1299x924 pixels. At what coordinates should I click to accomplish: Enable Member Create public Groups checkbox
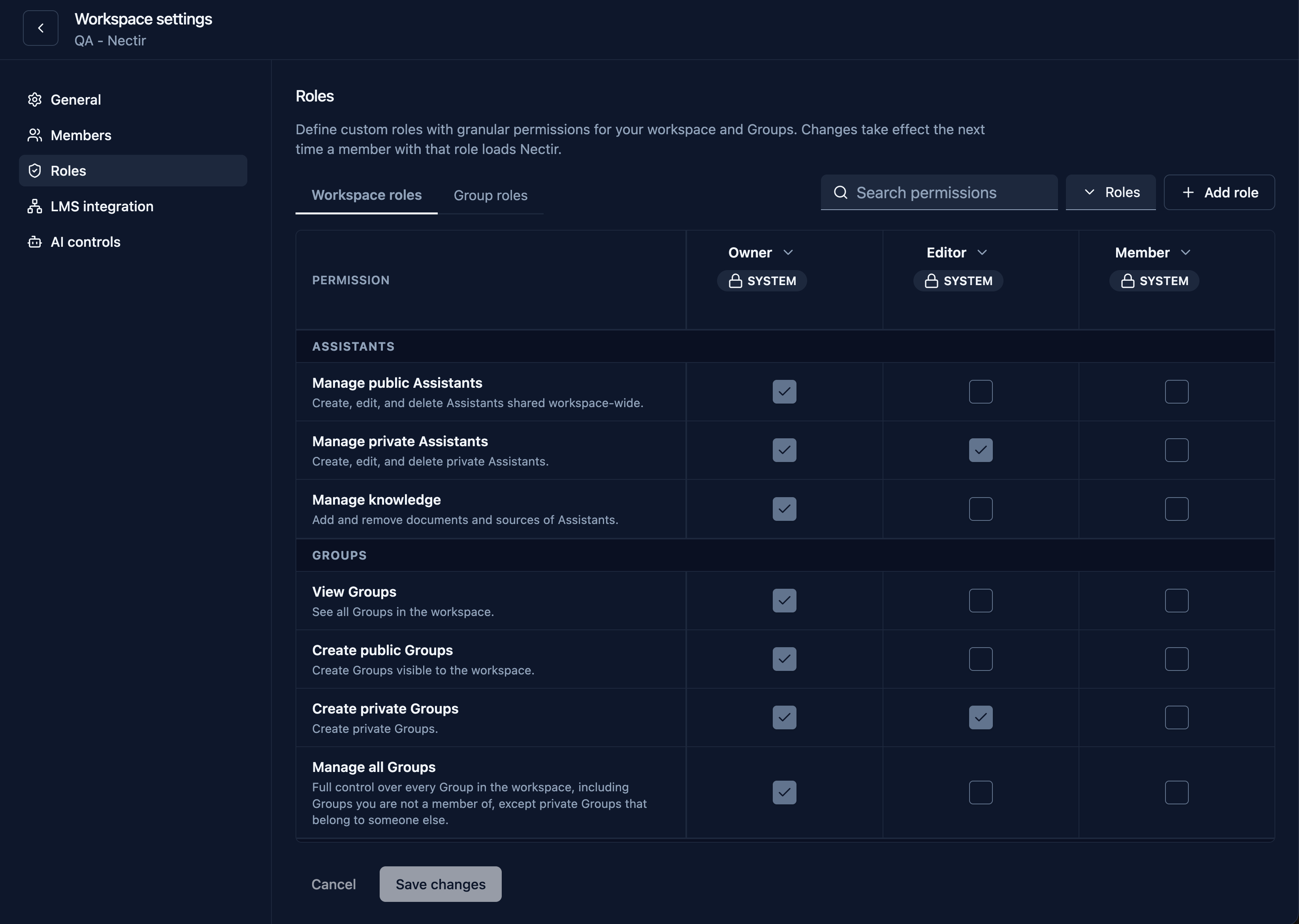pos(1177,659)
